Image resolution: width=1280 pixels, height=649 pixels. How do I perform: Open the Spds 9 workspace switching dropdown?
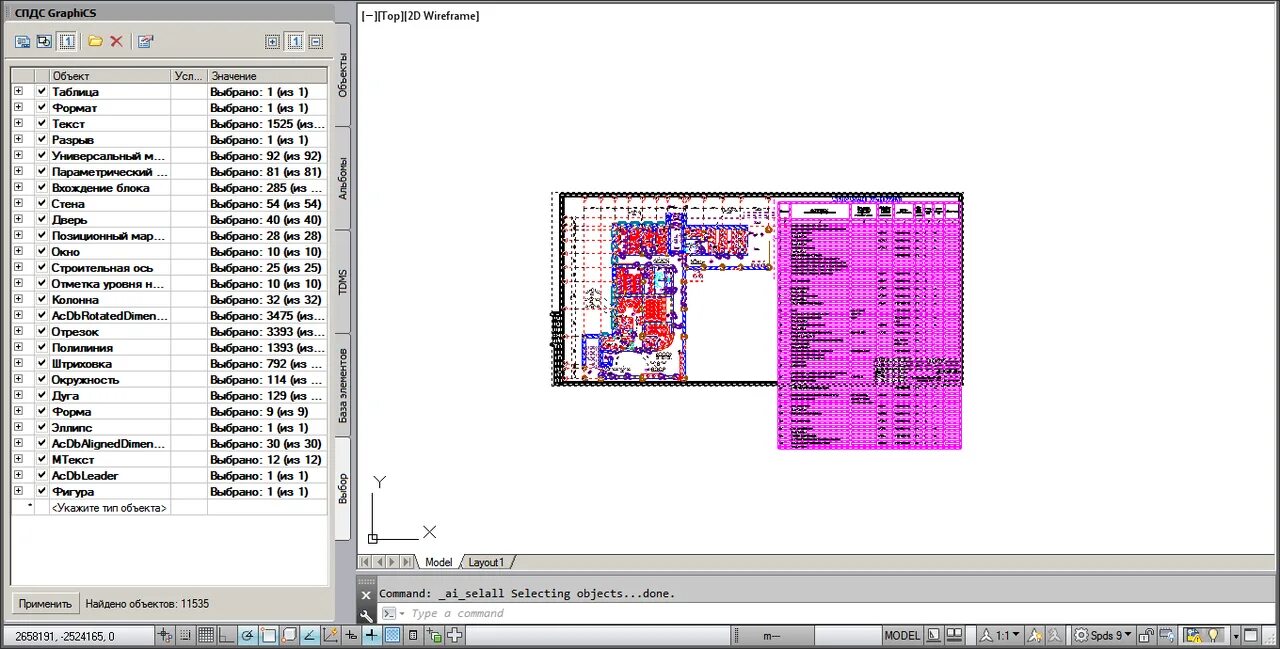(1103, 635)
